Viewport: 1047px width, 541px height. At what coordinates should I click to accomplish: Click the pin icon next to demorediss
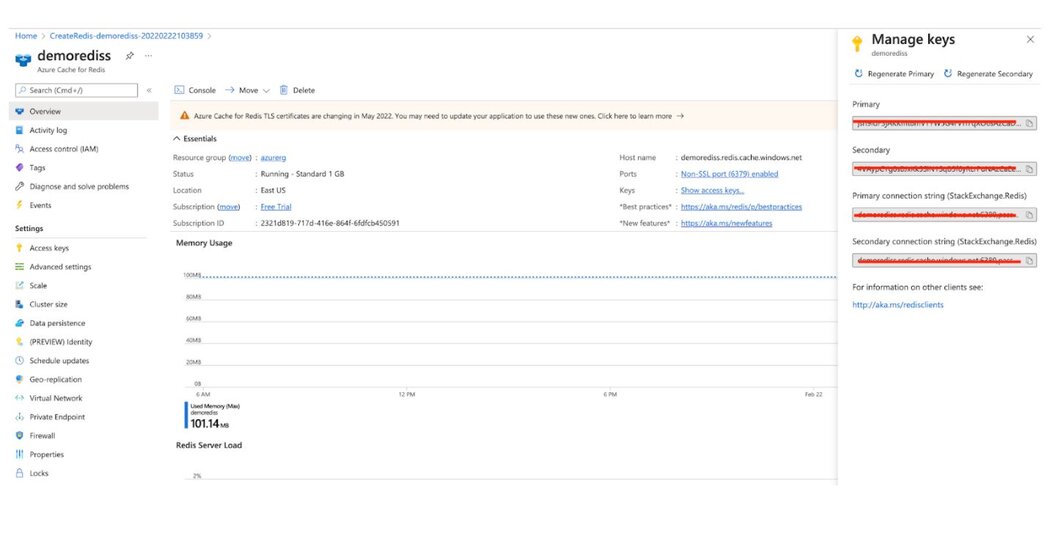point(129,56)
